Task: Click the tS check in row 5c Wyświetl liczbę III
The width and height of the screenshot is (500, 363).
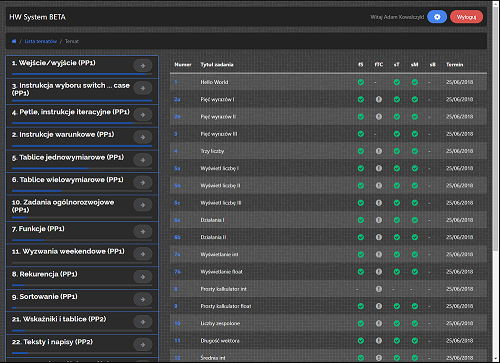Action: coord(361,203)
